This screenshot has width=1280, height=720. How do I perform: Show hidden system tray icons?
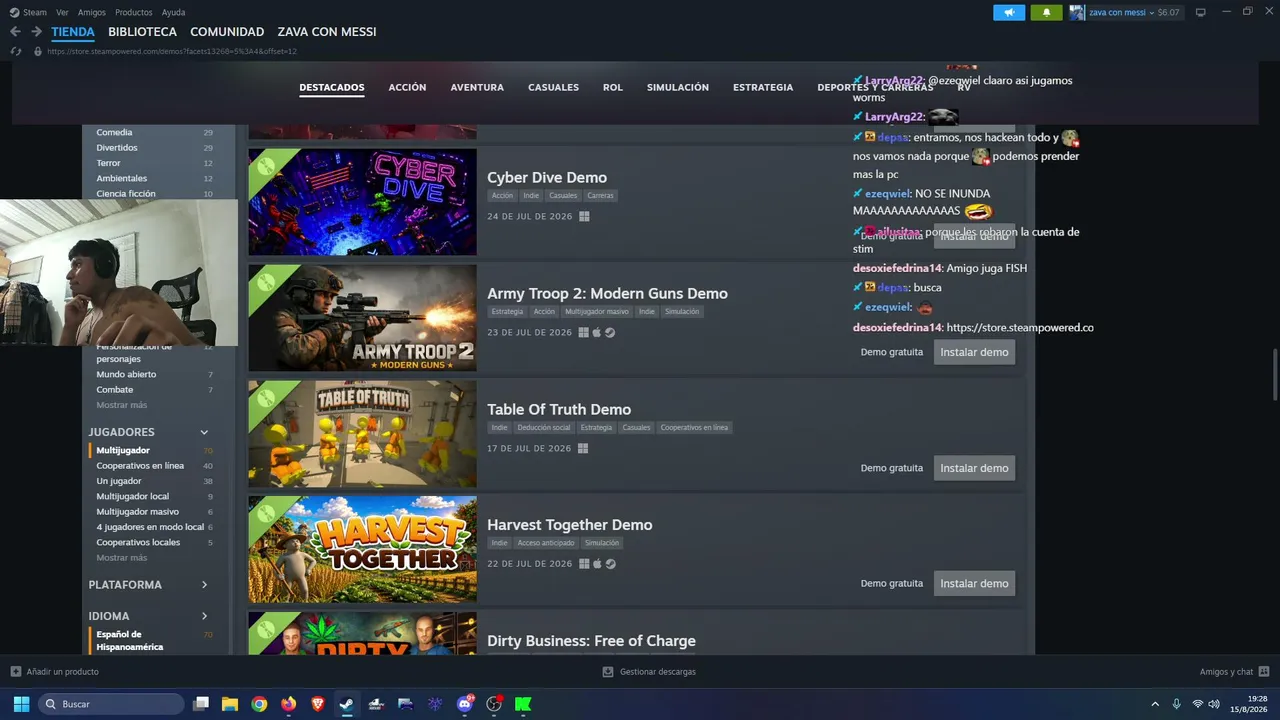coord(1155,704)
